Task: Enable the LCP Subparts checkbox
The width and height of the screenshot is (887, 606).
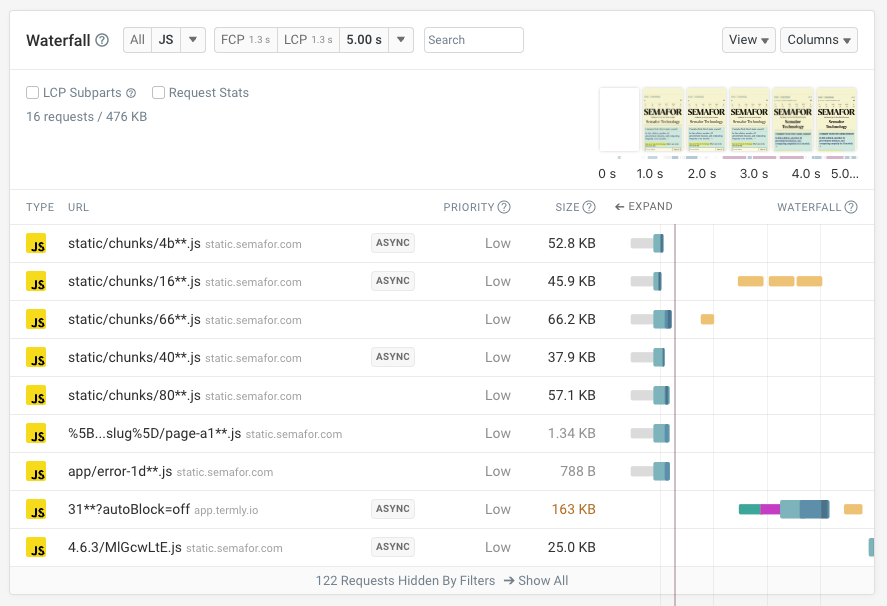Action: pyautogui.click(x=31, y=92)
